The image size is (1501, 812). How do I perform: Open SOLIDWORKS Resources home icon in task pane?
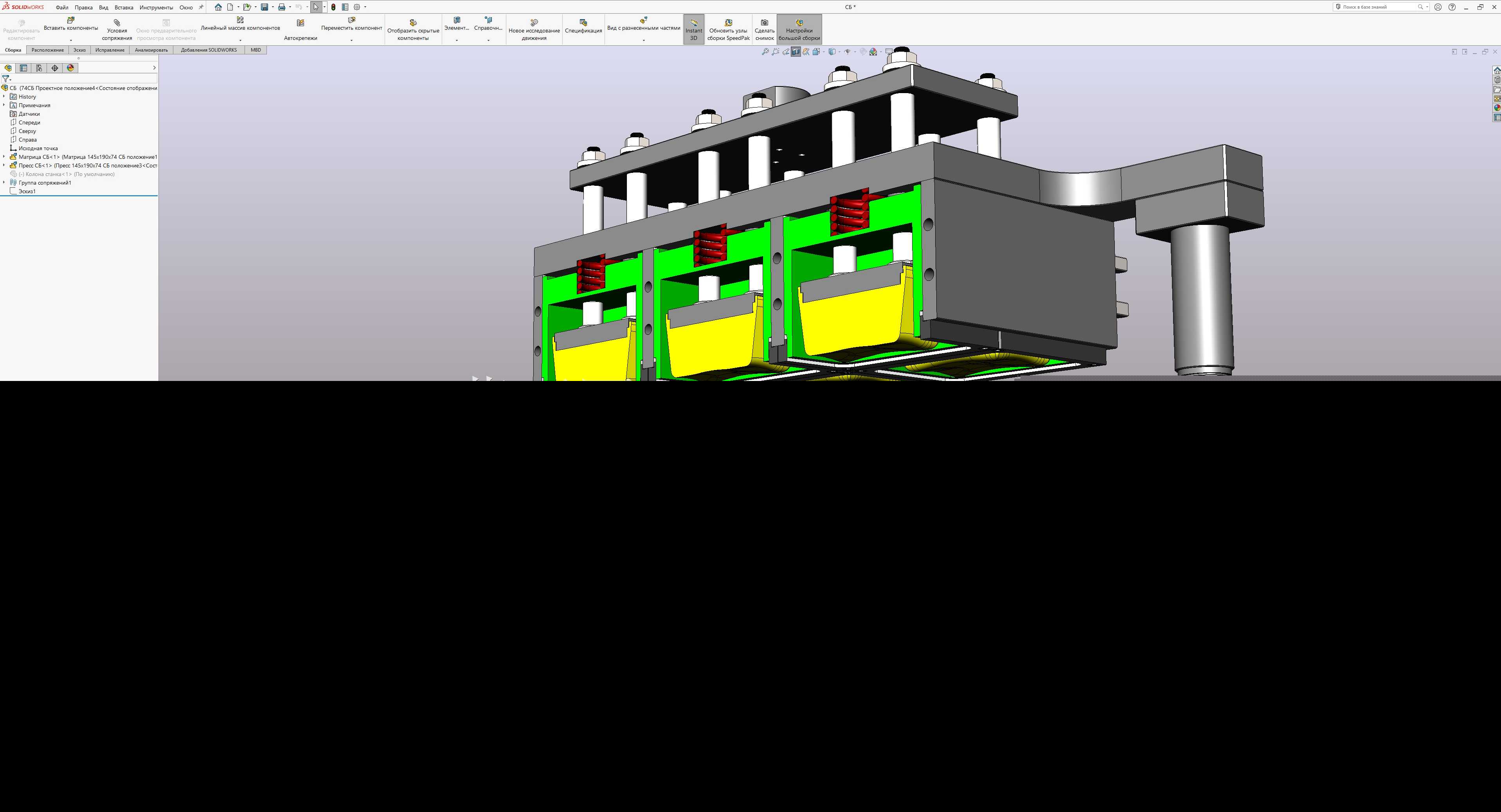(x=1496, y=70)
